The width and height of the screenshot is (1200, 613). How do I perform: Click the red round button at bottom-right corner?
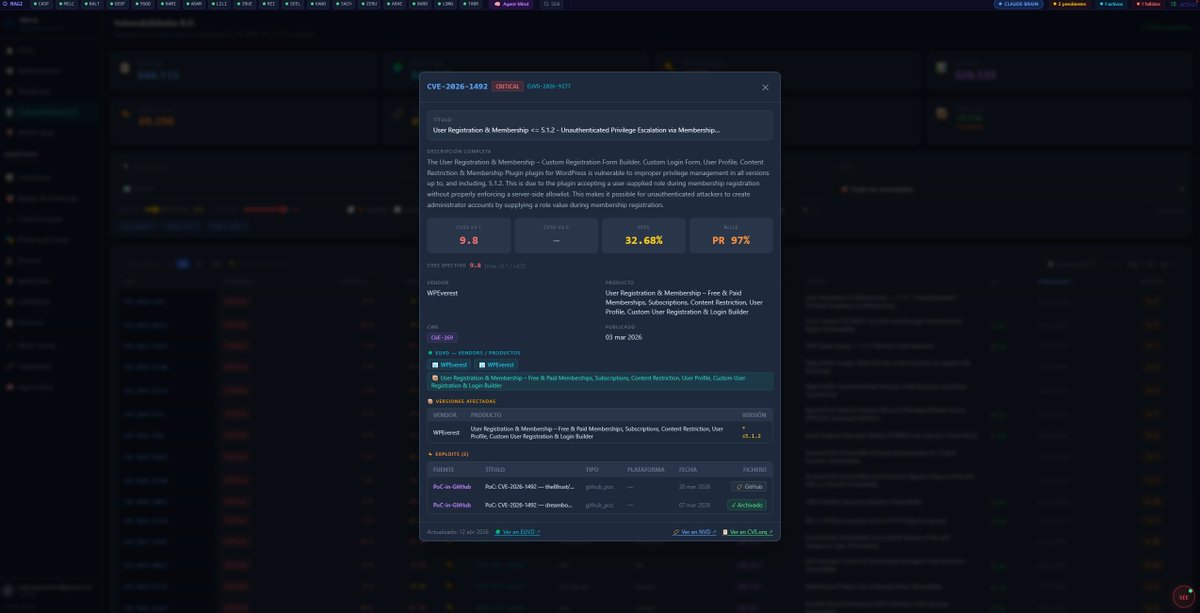[1183, 596]
